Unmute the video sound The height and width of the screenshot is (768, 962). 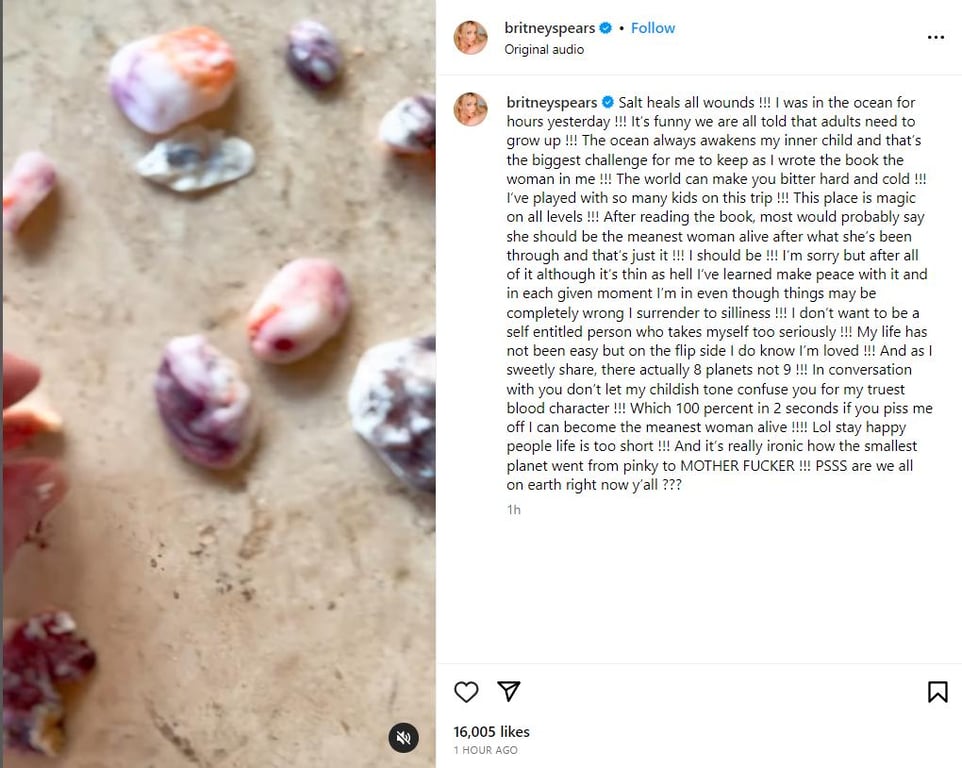[x=403, y=738]
